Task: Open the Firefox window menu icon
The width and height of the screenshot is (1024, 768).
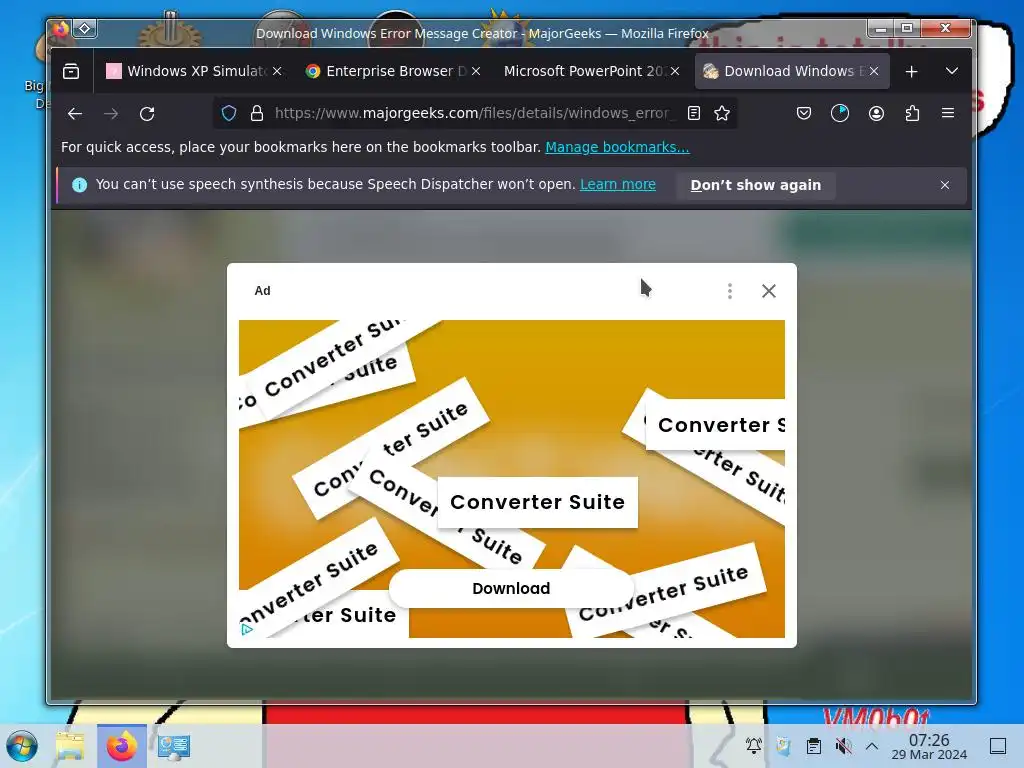Action: tap(60, 29)
